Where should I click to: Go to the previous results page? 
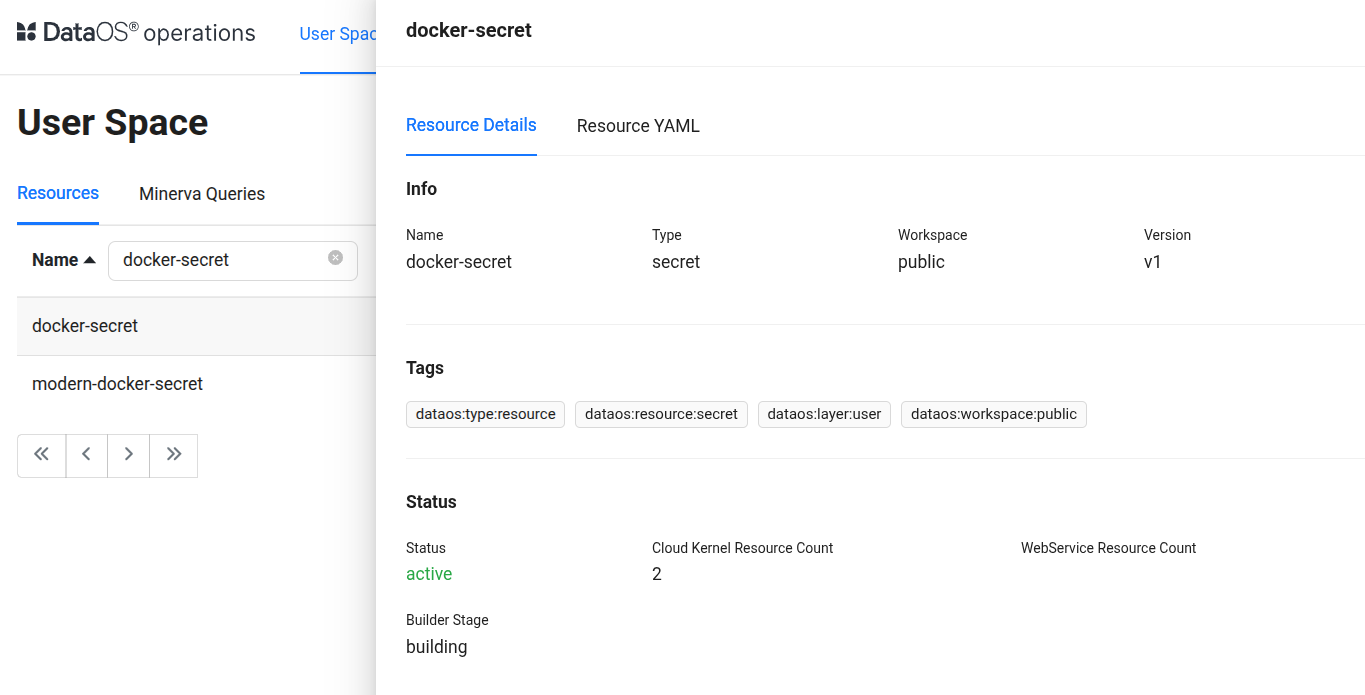[87, 455]
